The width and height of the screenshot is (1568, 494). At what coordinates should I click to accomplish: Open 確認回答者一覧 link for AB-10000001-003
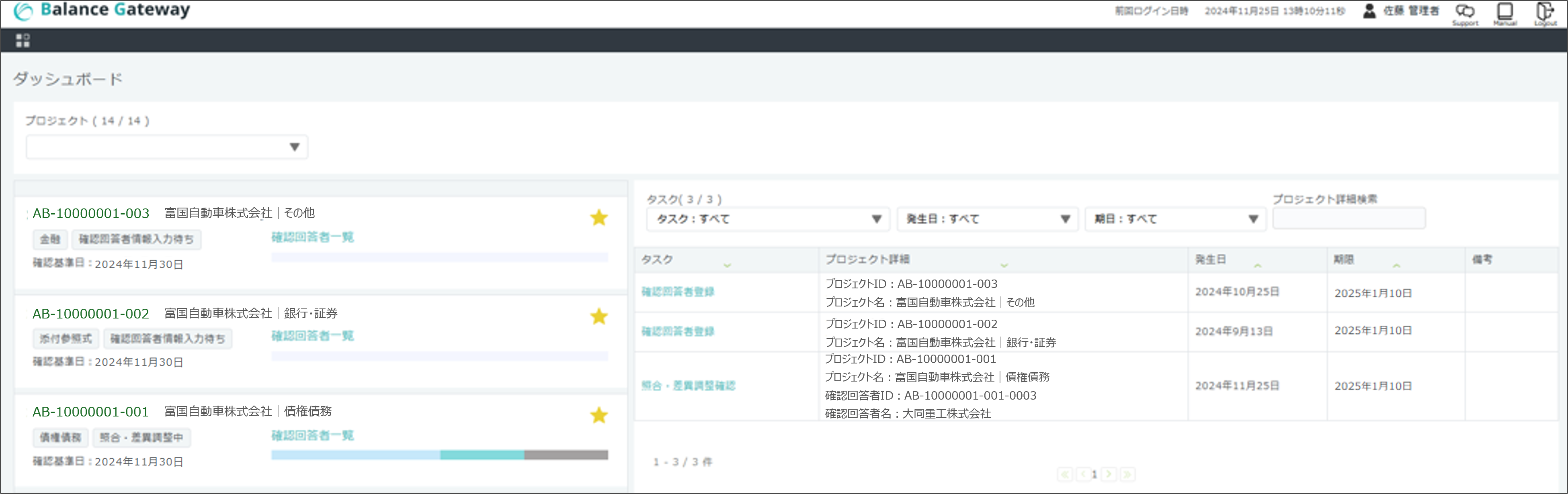tap(312, 237)
